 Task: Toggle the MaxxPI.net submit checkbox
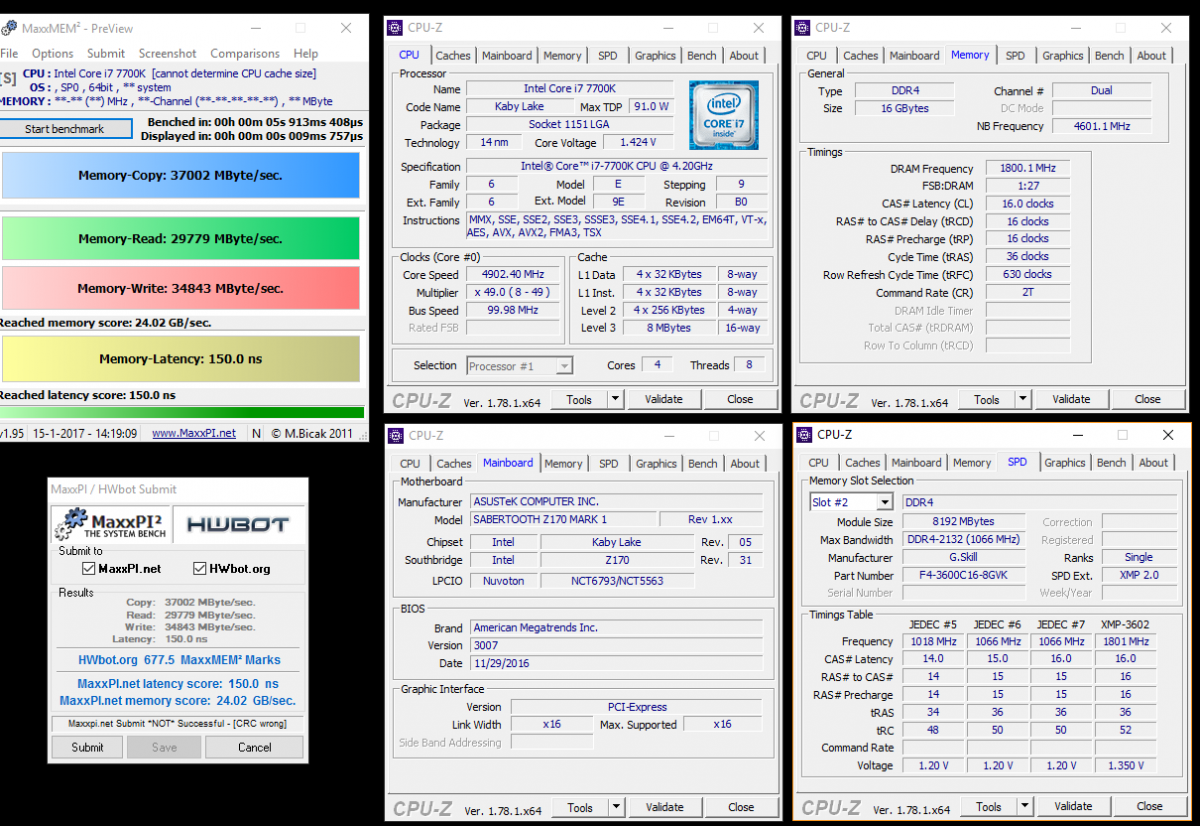pos(89,569)
